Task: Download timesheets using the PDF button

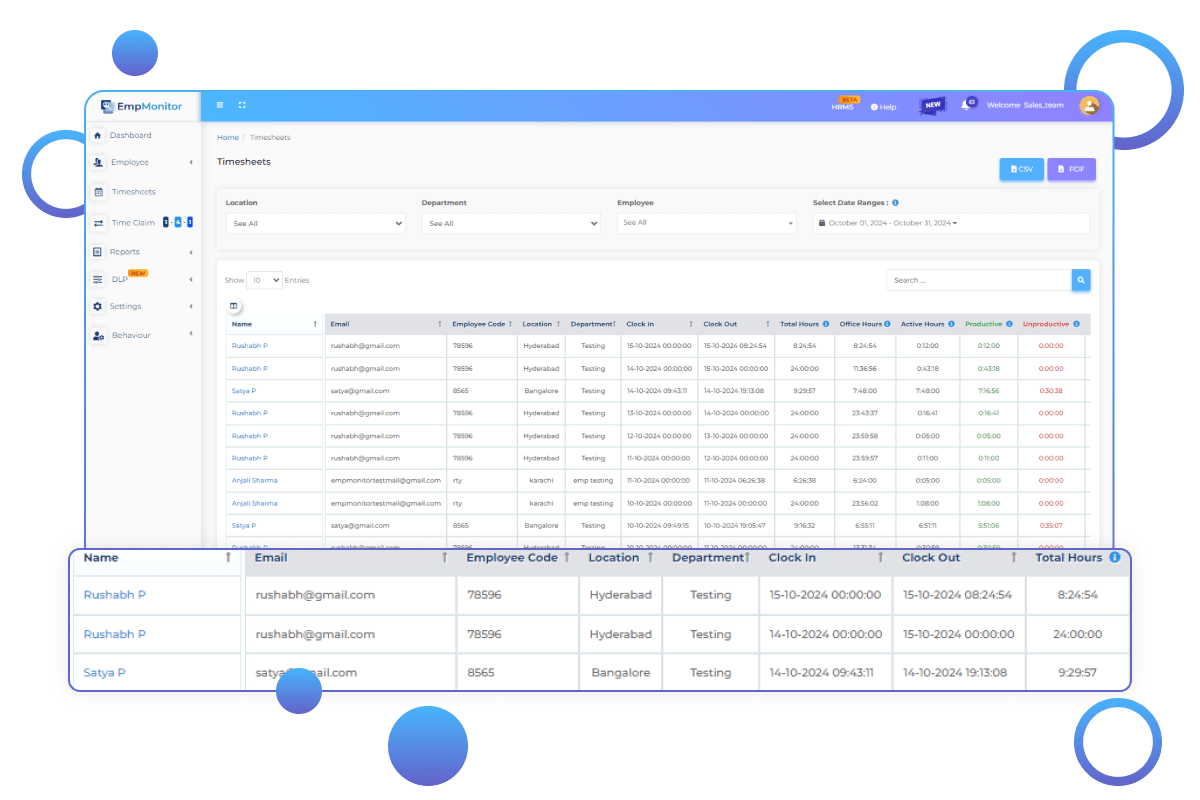Action: coord(1071,169)
